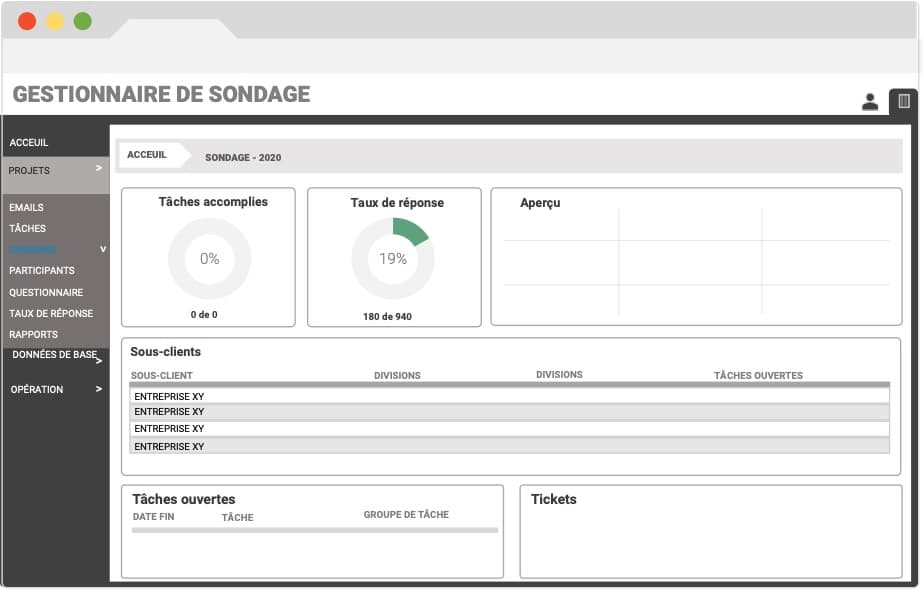Click the Taux de réponse 19% donut
The image size is (923, 589).
(393, 258)
